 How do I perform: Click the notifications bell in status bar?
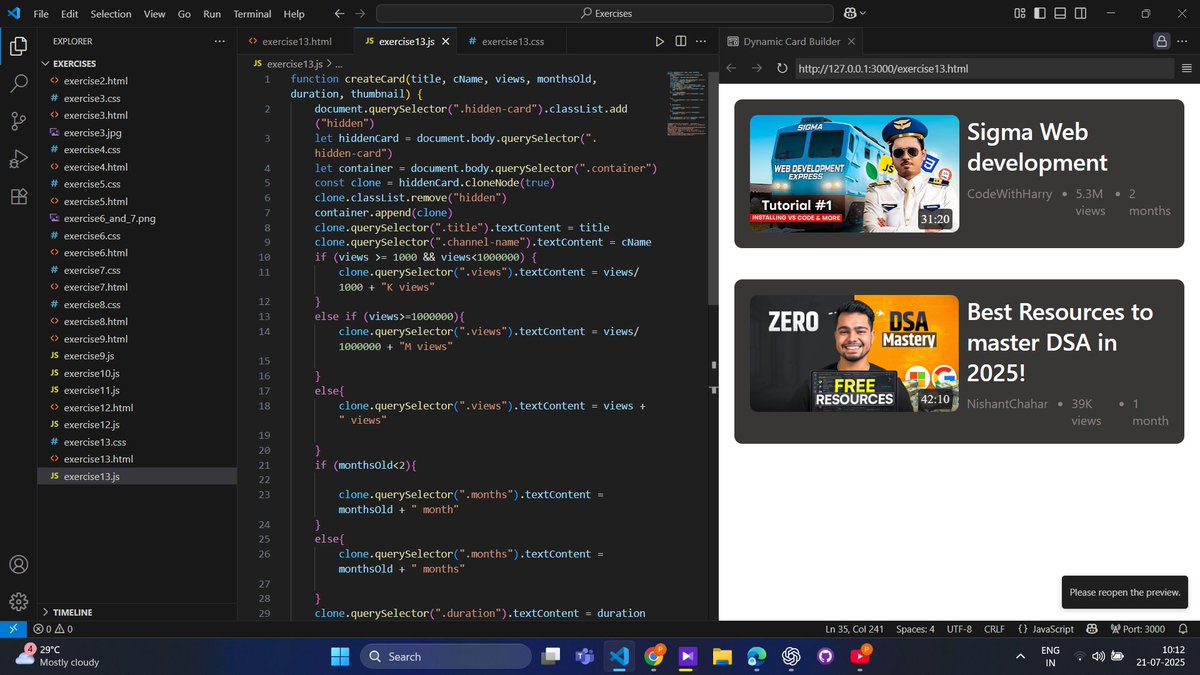(x=1182, y=629)
